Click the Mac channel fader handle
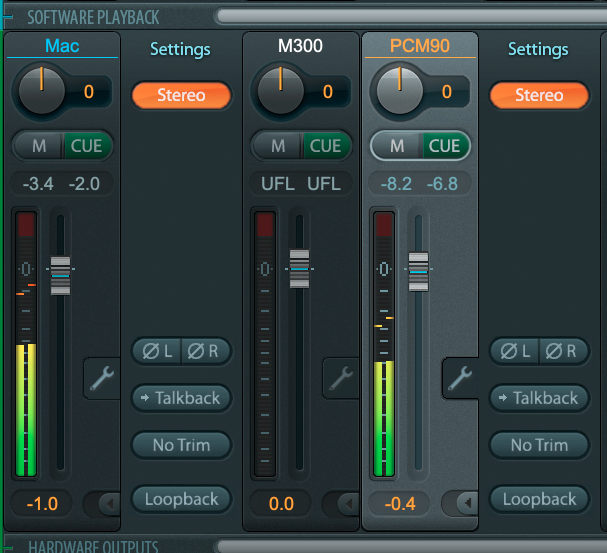This screenshot has width=607, height=553. click(60, 276)
